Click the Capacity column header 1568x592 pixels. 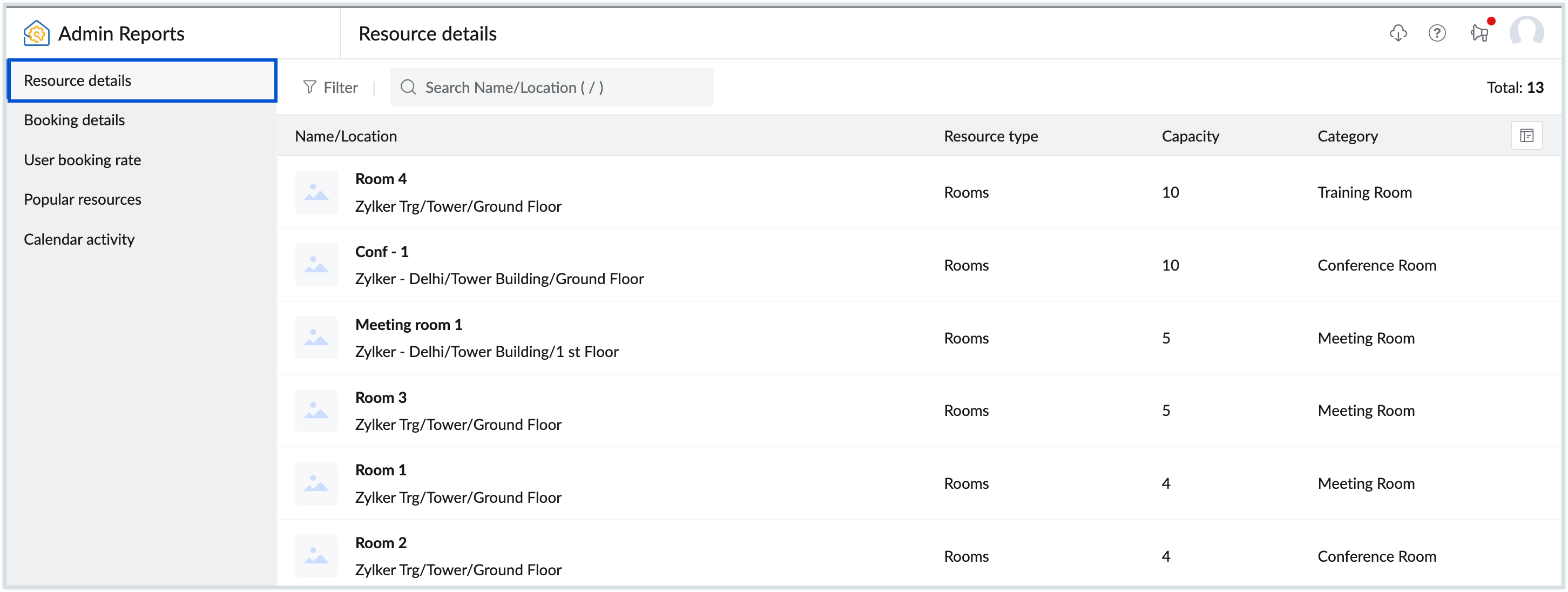click(x=1190, y=137)
